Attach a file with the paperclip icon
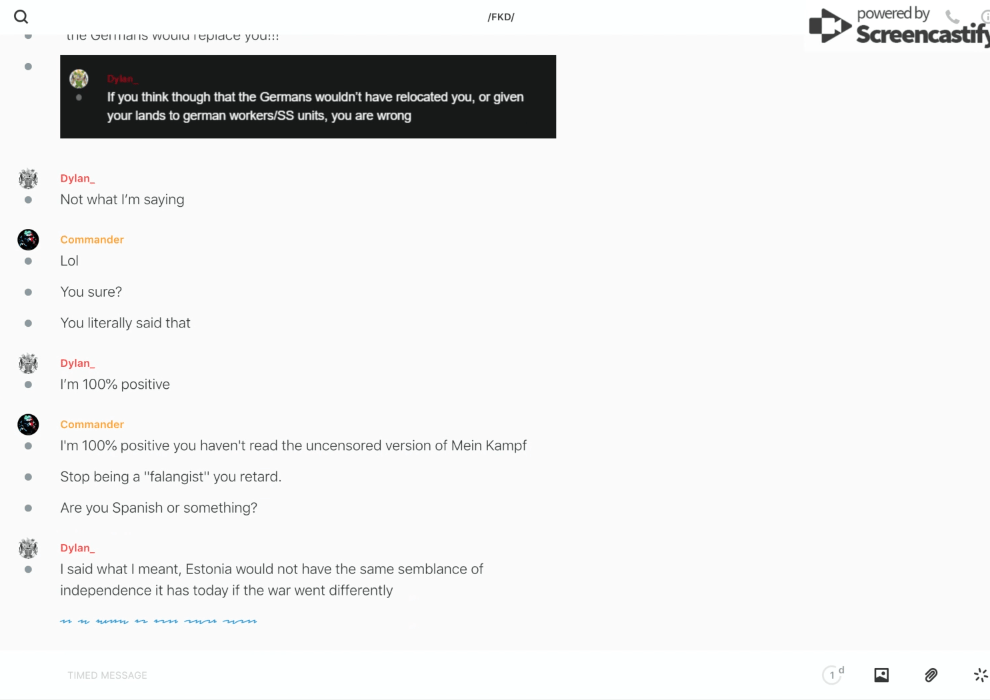990x700 pixels. coord(931,675)
